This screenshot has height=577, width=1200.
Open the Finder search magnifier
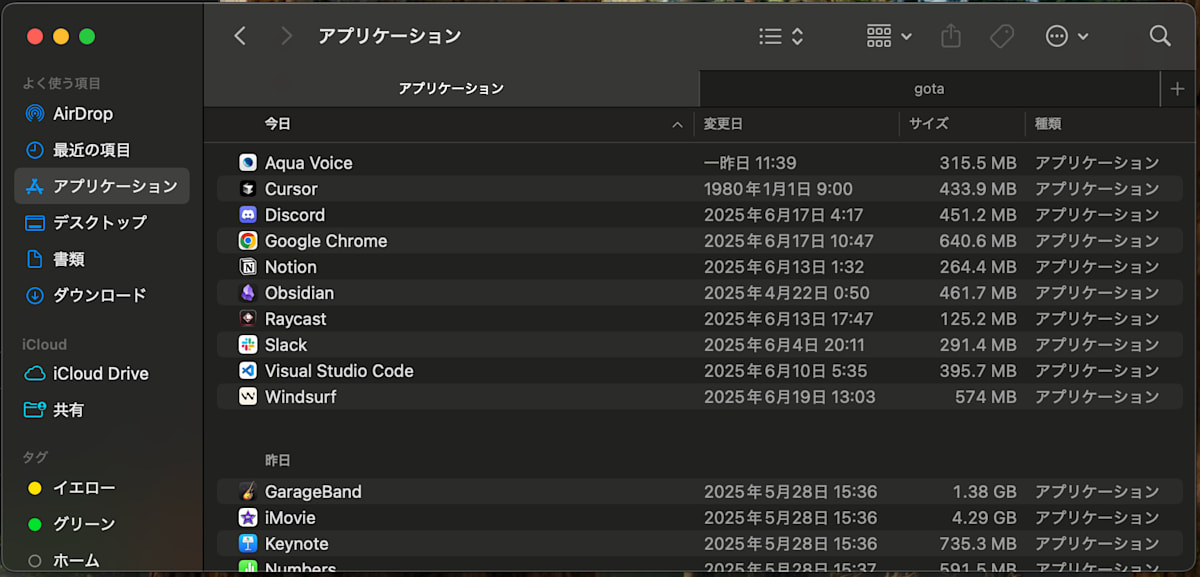pyautogui.click(x=1160, y=36)
